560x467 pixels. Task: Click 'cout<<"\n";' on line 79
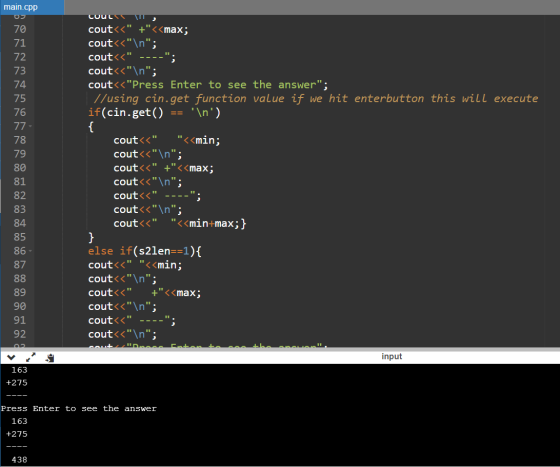148,154
